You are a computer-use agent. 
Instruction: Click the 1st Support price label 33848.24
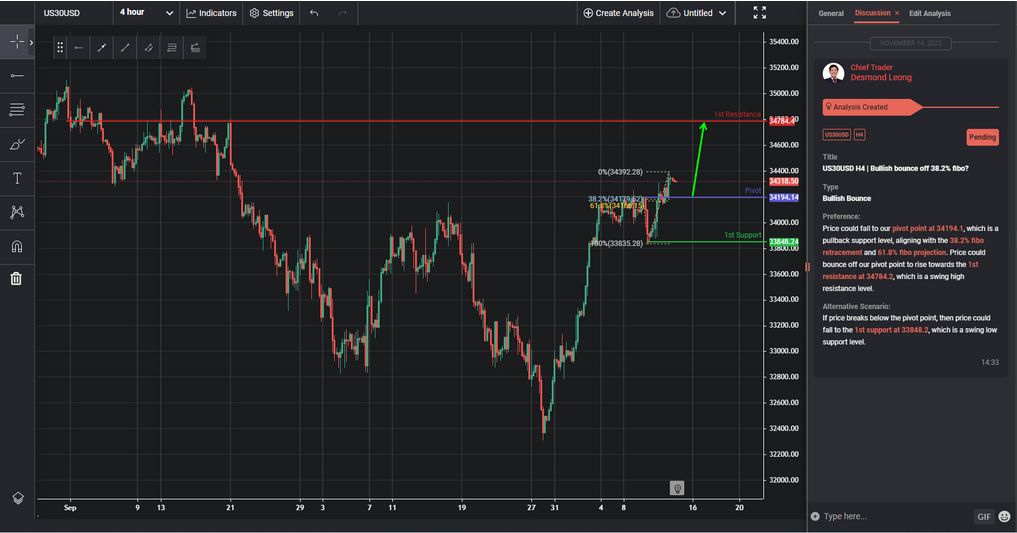tap(784, 242)
